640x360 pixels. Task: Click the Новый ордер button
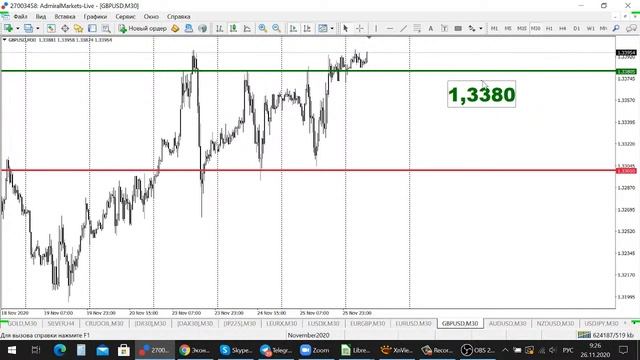[x=142, y=28]
